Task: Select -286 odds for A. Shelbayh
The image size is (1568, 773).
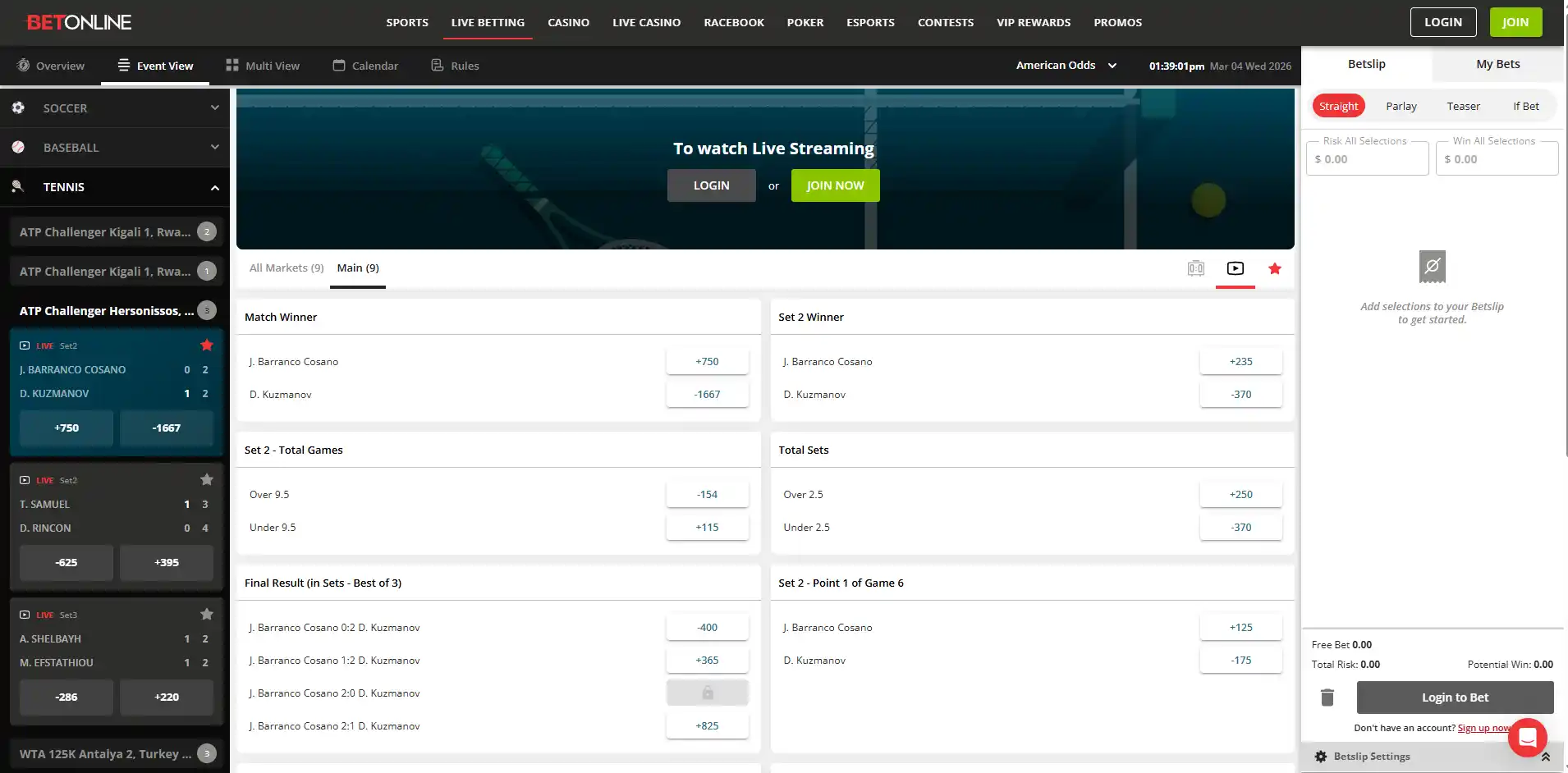Action: tap(66, 697)
